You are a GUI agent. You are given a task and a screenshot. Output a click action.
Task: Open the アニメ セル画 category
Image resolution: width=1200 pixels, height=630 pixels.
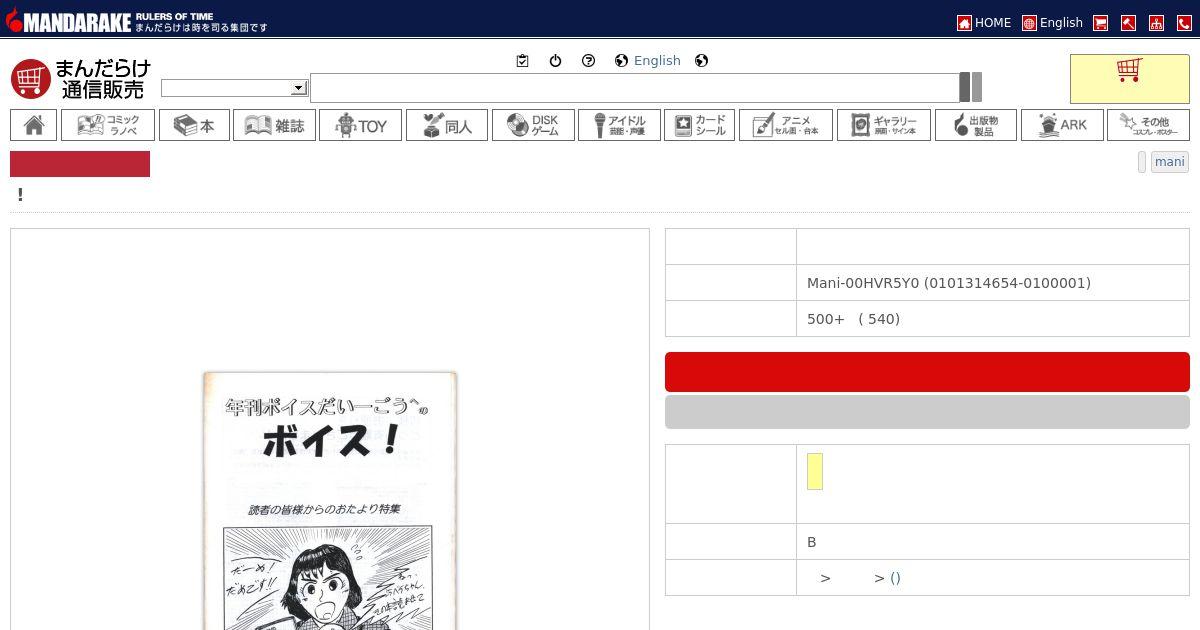[x=786, y=125]
